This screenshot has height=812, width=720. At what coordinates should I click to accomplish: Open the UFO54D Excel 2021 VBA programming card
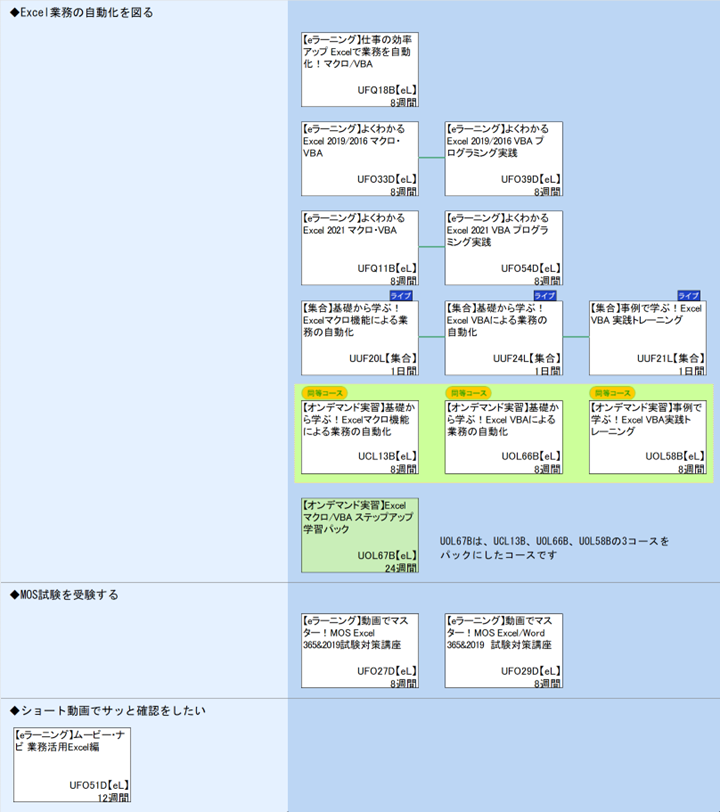tap(503, 248)
